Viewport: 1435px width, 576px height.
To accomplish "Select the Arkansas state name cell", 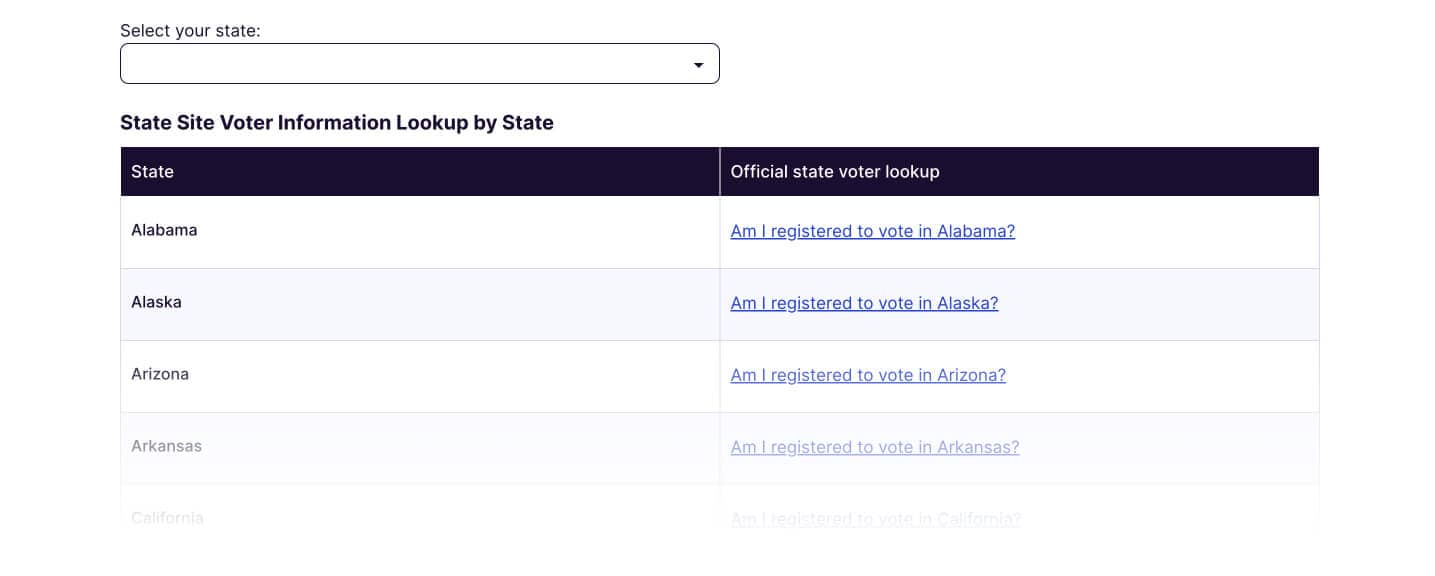I will tap(420, 448).
